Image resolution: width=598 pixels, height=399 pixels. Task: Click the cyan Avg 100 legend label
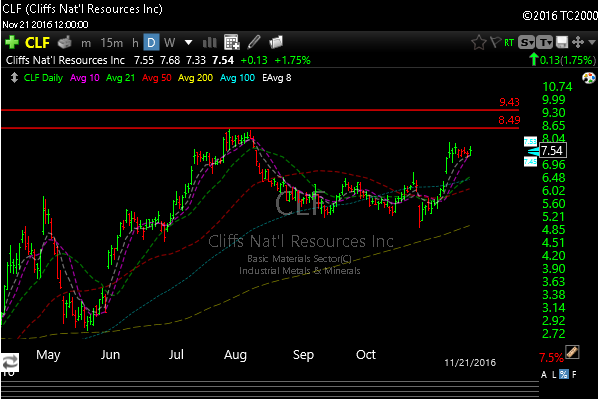[237, 78]
